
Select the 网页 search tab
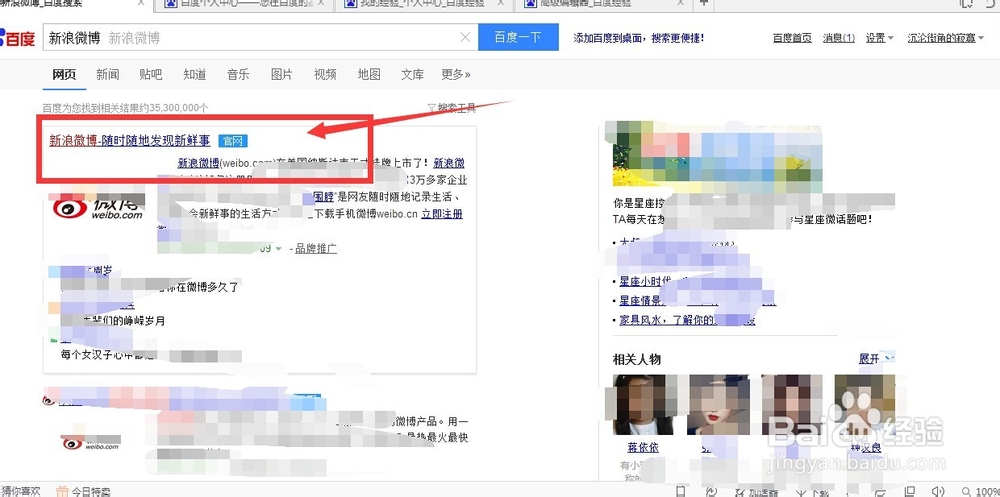click(64, 75)
